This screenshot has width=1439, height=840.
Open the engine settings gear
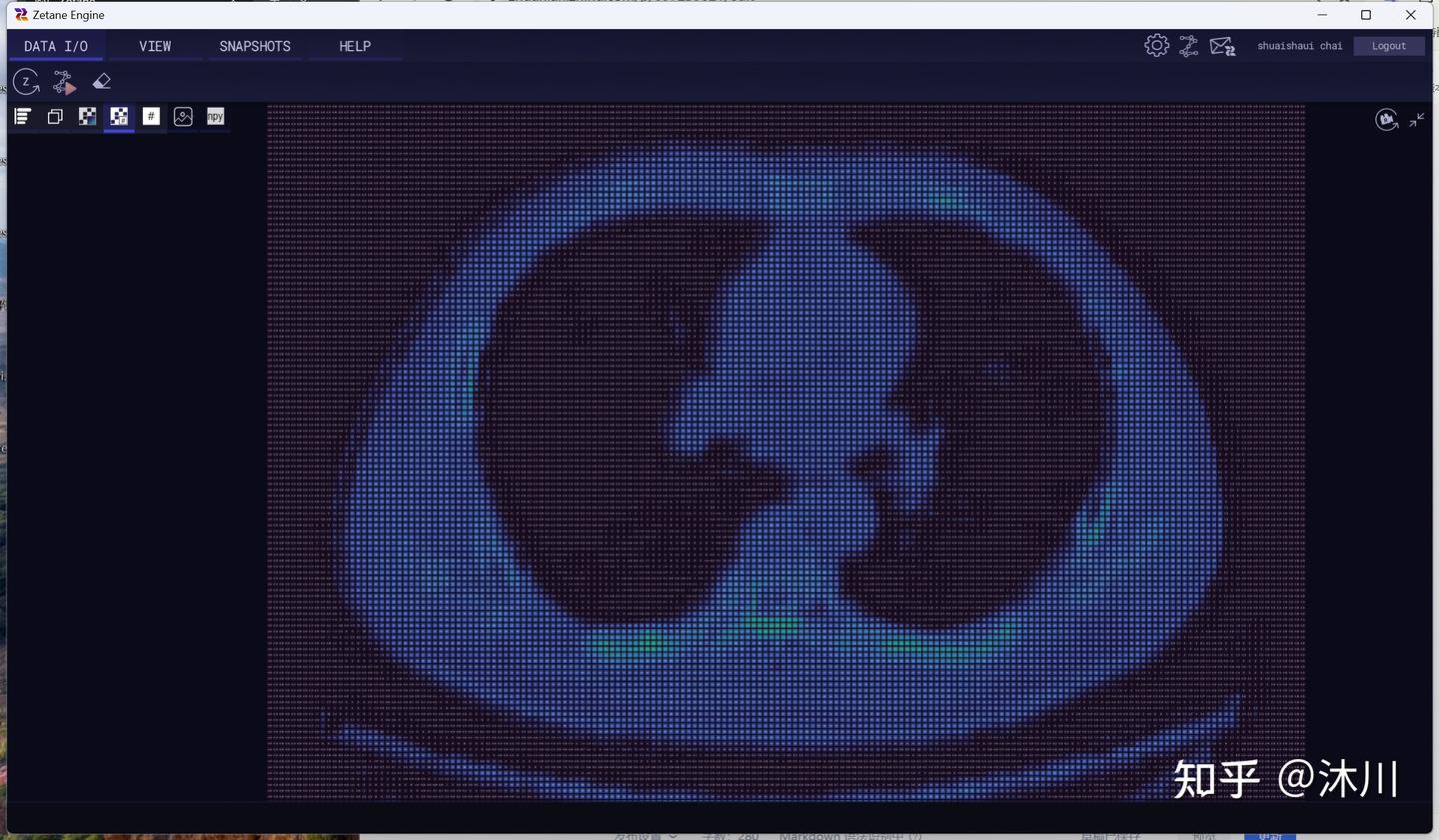pyautogui.click(x=1156, y=45)
